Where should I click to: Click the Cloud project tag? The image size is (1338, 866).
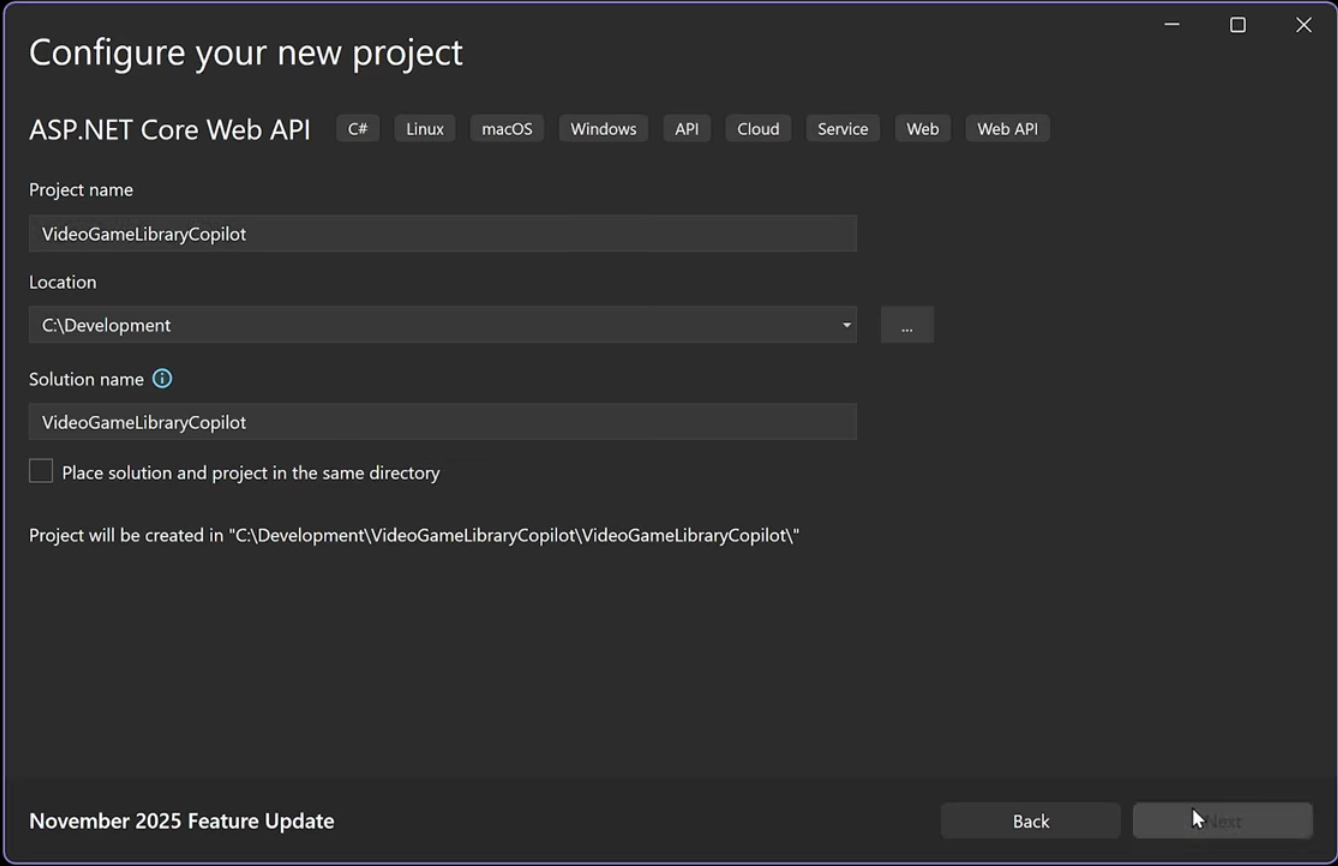coord(757,128)
